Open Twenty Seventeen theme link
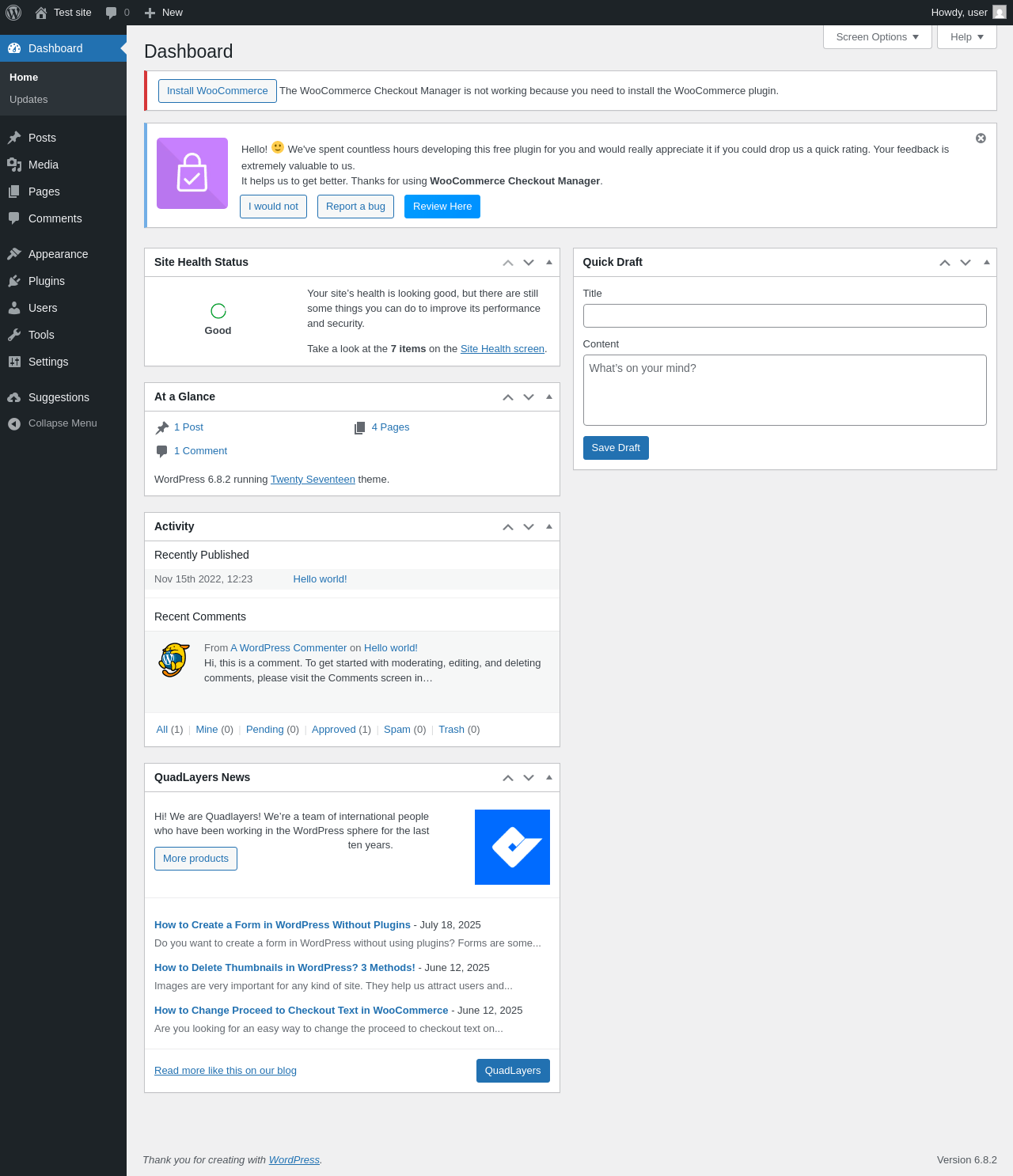 313,480
